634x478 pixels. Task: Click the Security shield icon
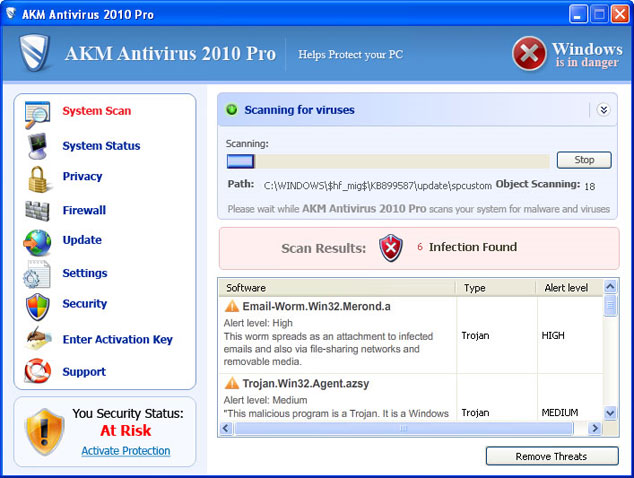tap(38, 307)
